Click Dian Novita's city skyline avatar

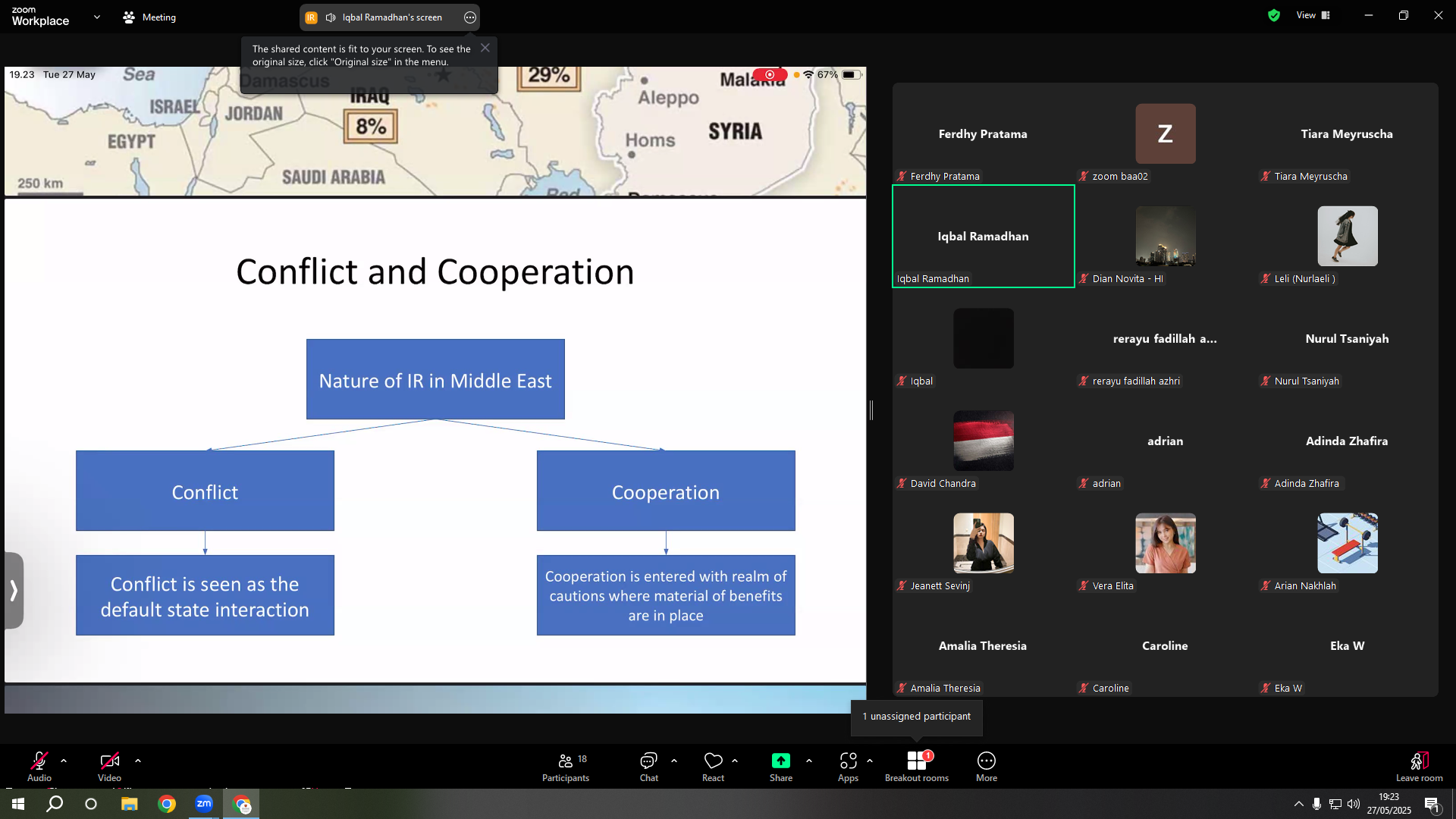pos(1166,236)
